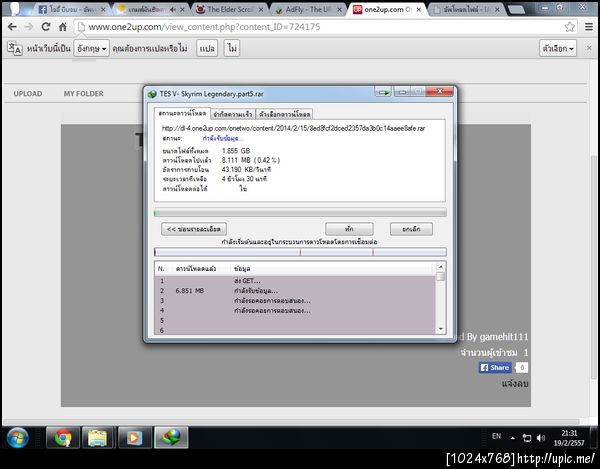Open Chrome from the taskbar
This screenshot has height=469, width=600.
pyautogui.click(x=63, y=438)
